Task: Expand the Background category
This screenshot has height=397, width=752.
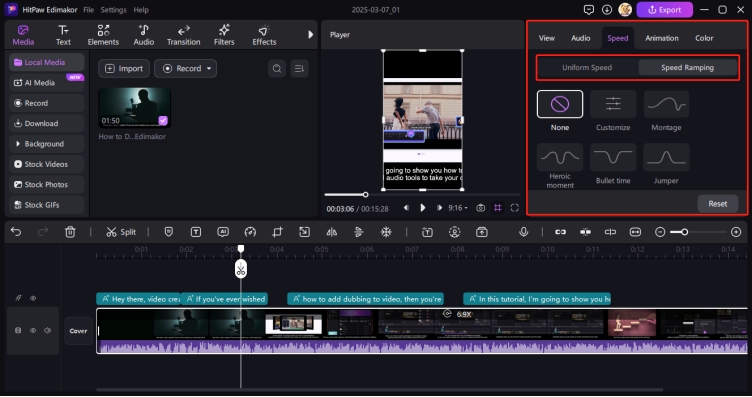Action: [x=47, y=144]
